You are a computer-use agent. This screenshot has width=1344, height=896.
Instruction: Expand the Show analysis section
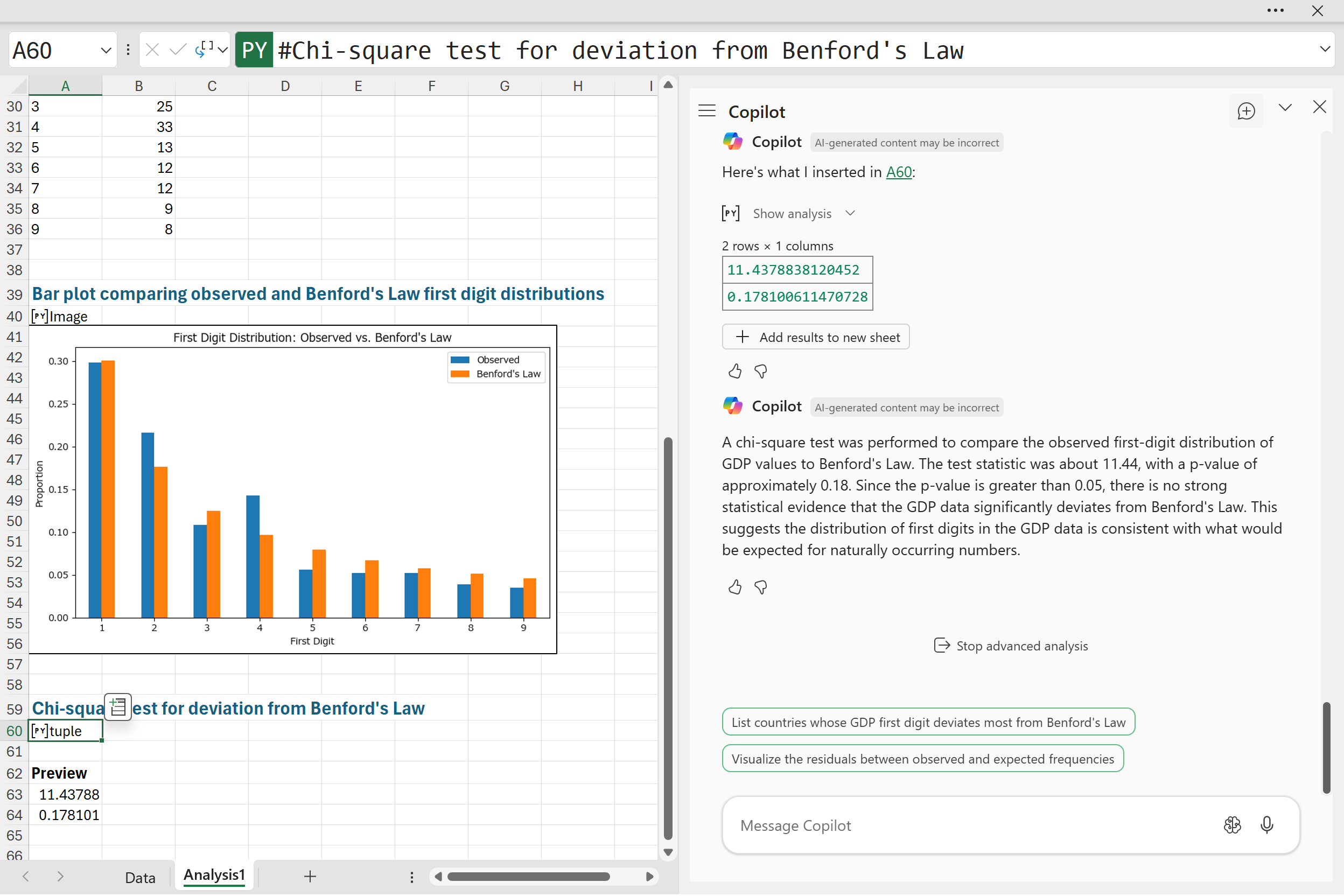803,213
